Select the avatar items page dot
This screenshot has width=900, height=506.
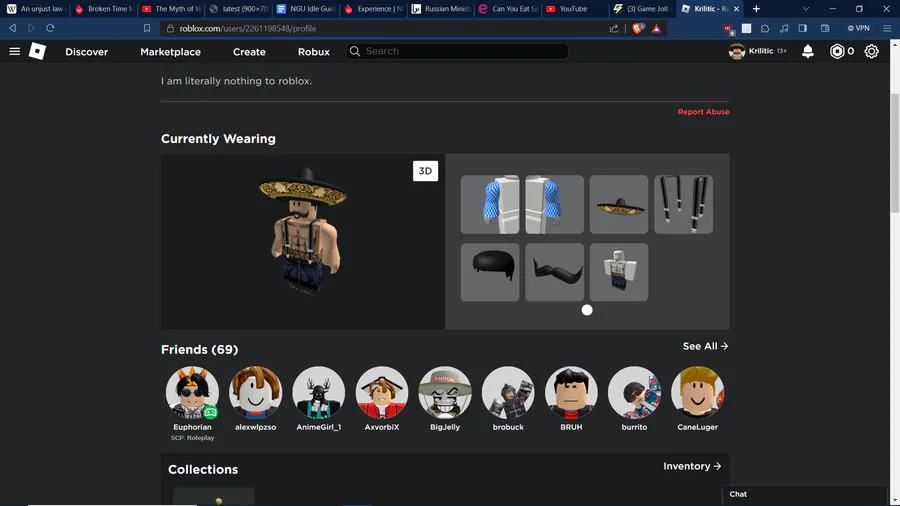tap(587, 310)
